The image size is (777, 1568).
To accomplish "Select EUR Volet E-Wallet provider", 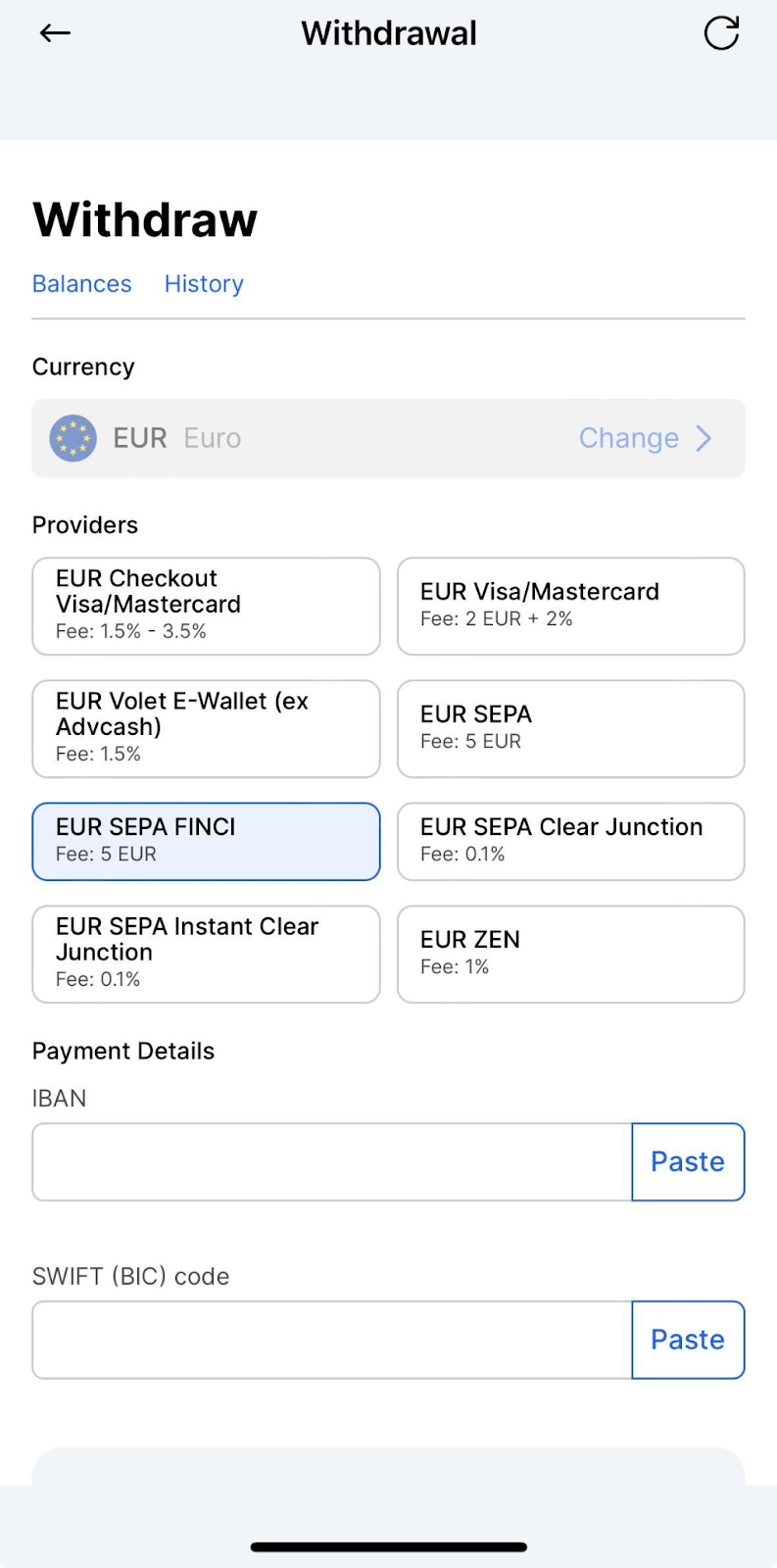I will (206, 728).
